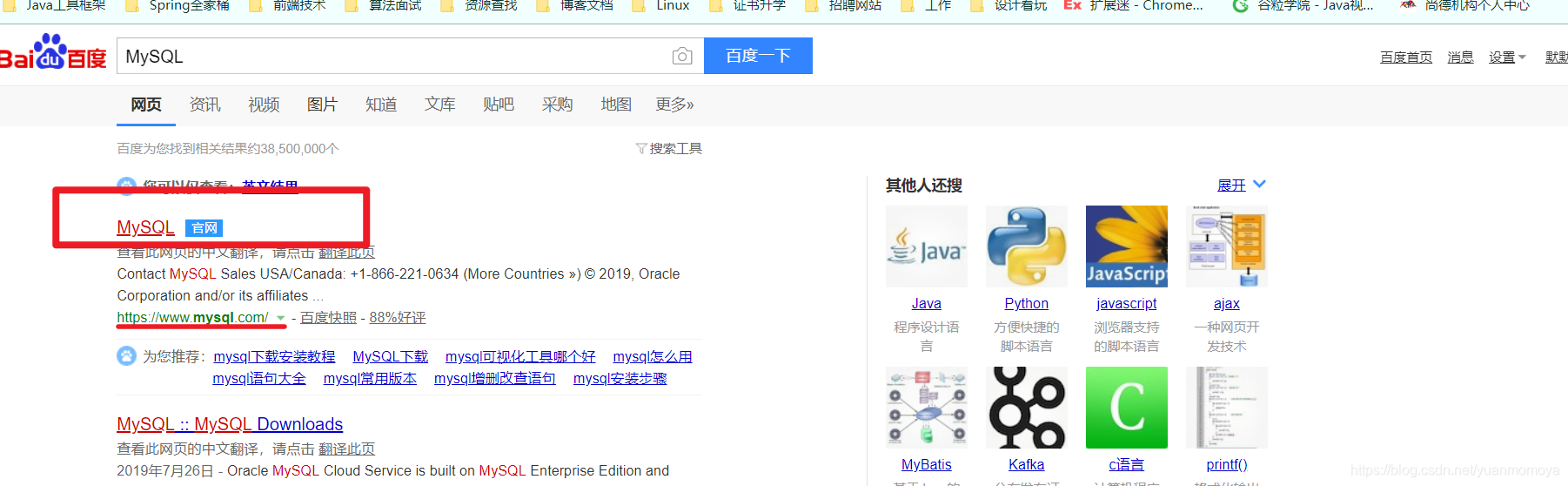The image size is (1568, 486).
Task: Open the https://www.mysql.com/ URL link
Action: [x=192, y=318]
